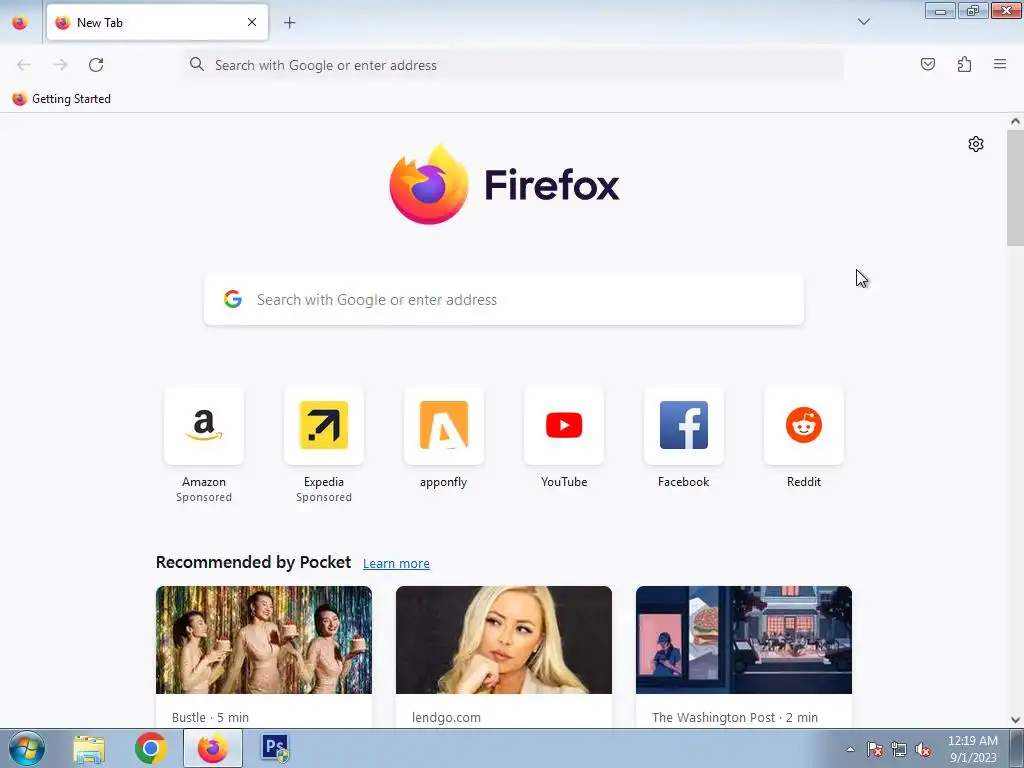Click the Action Center flag icon
Viewport: 1024px width, 768px height.
874,749
